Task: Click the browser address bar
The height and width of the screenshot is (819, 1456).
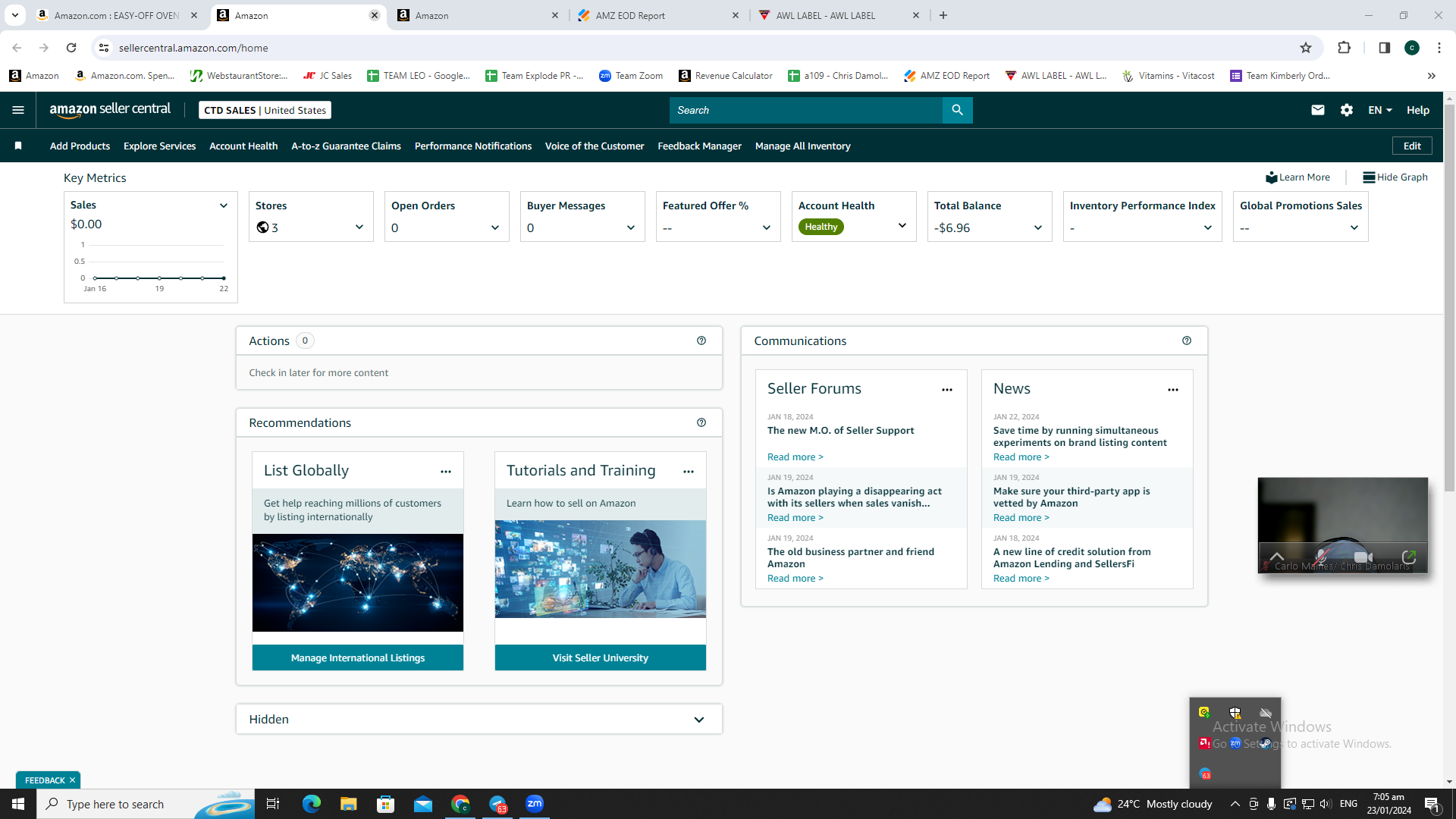Action: point(705,48)
